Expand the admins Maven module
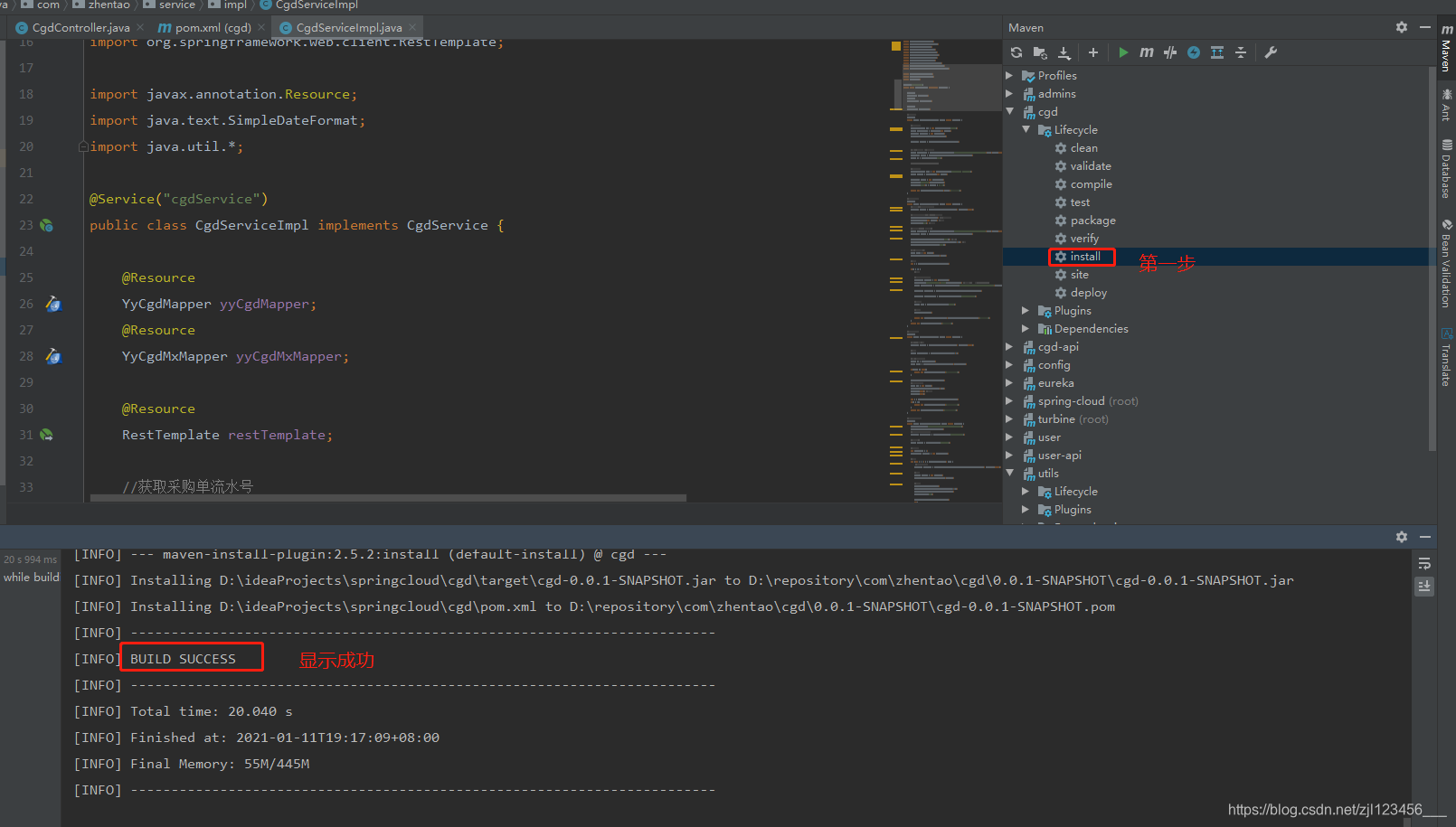This screenshot has width=1456, height=827. coord(1009,94)
